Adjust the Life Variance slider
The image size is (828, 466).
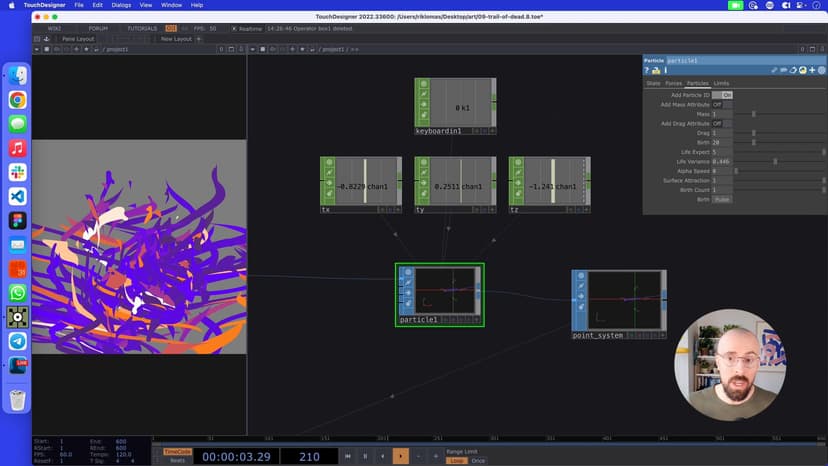pyautogui.click(x=775, y=161)
